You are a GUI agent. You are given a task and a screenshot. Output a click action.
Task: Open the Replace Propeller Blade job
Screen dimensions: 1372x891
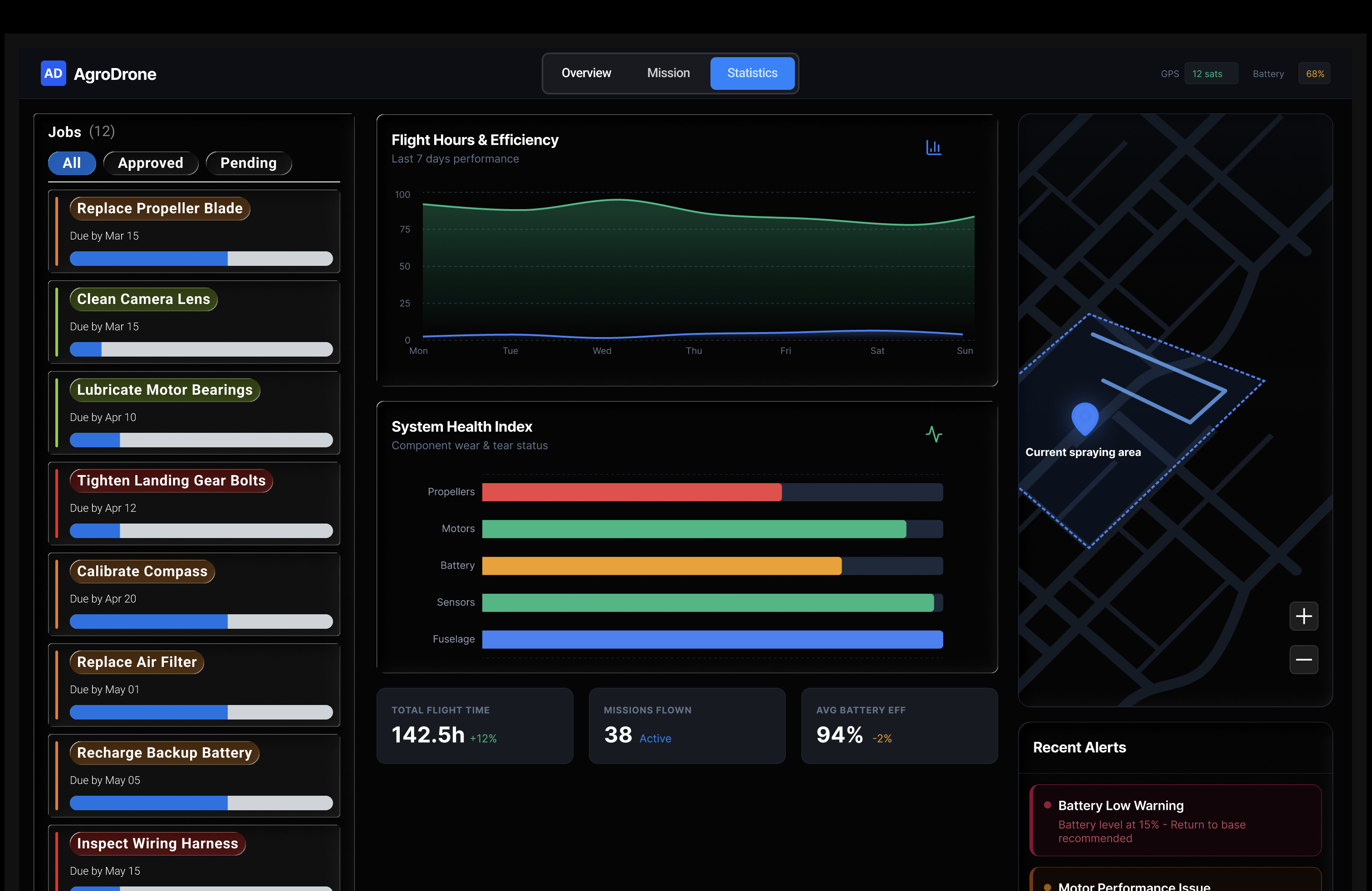194,231
